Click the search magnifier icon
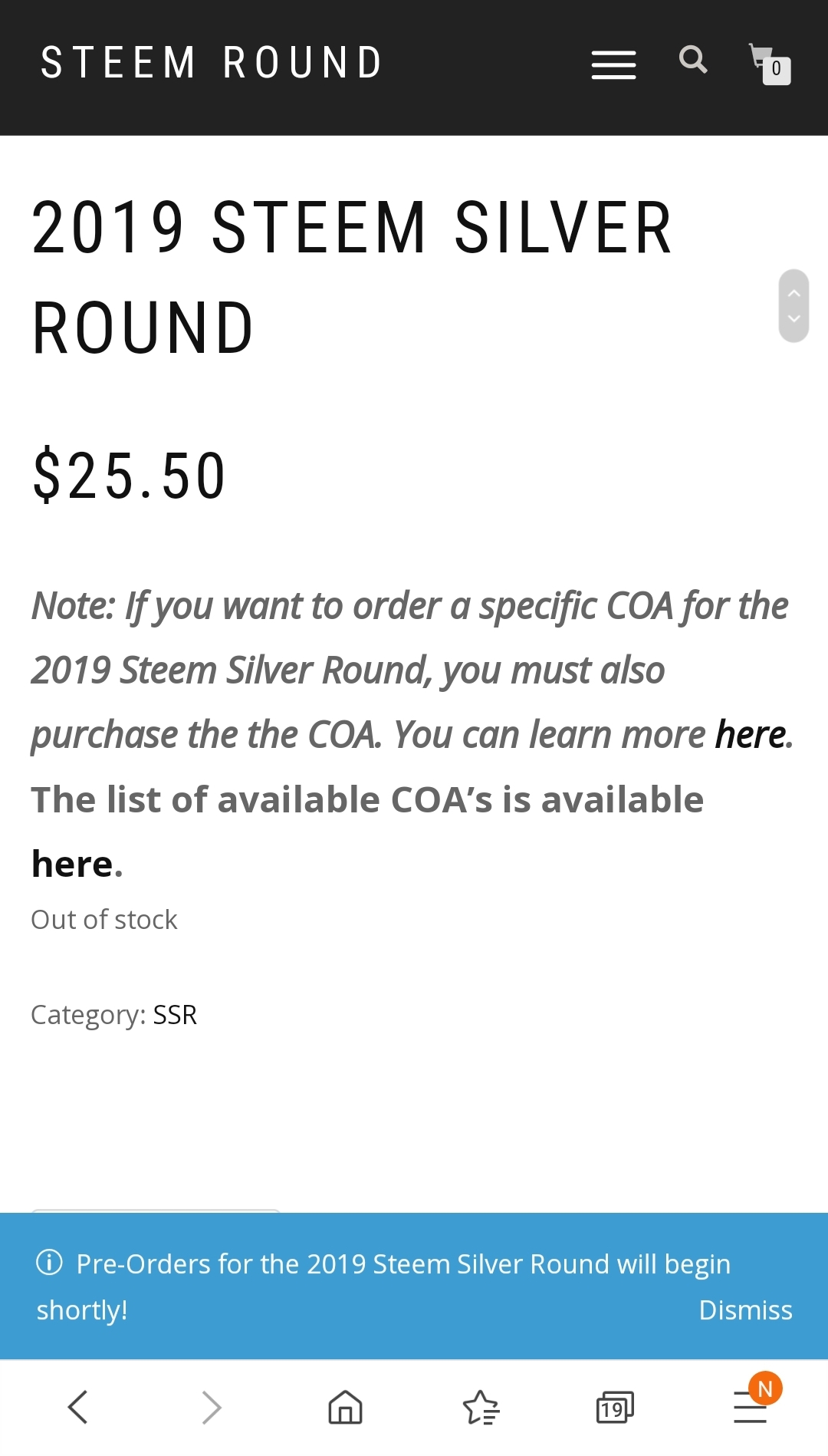Screen dimensions: 828x1456 tap(693, 59)
